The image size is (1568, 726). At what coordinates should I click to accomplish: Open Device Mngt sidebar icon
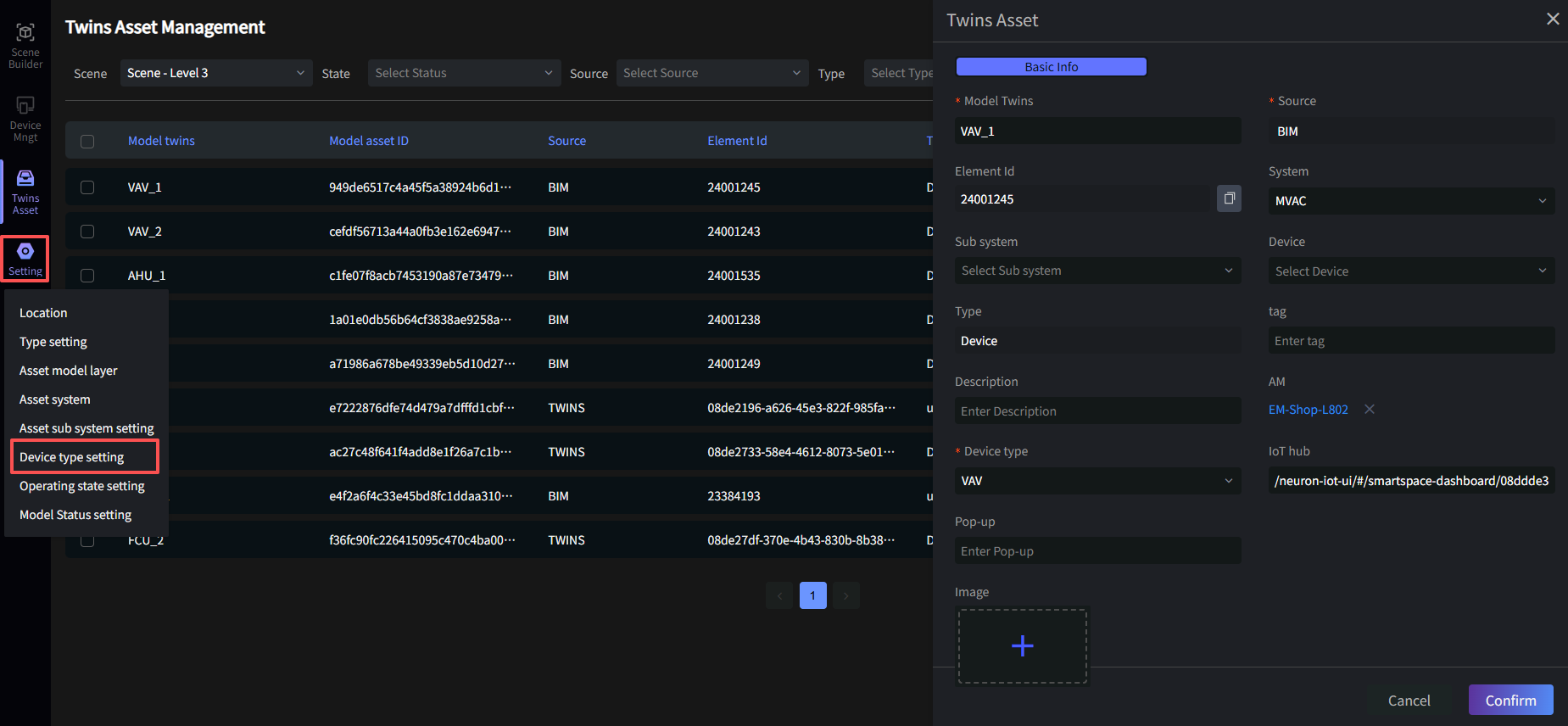pyautogui.click(x=25, y=118)
